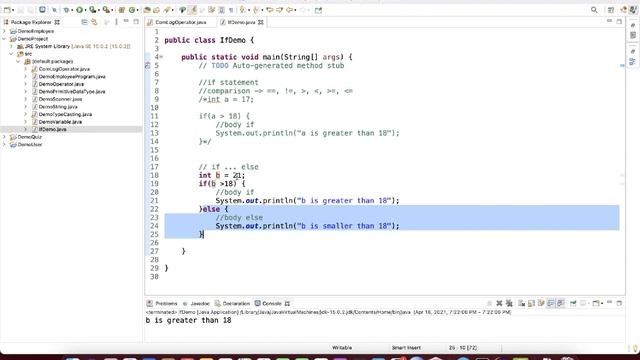
Task: Click line 18 code 'int b = 21;'
Action: 222,176
